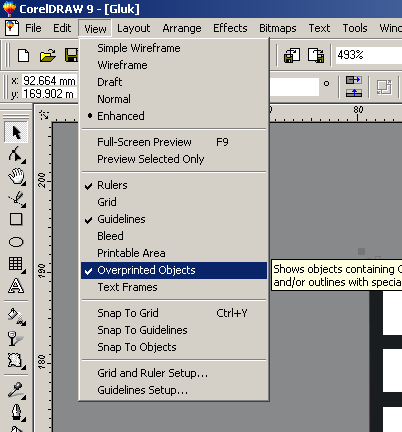Image resolution: width=402 pixels, height=432 pixels.
Task: Select the Graph Paper tool
Action: pos(16,264)
